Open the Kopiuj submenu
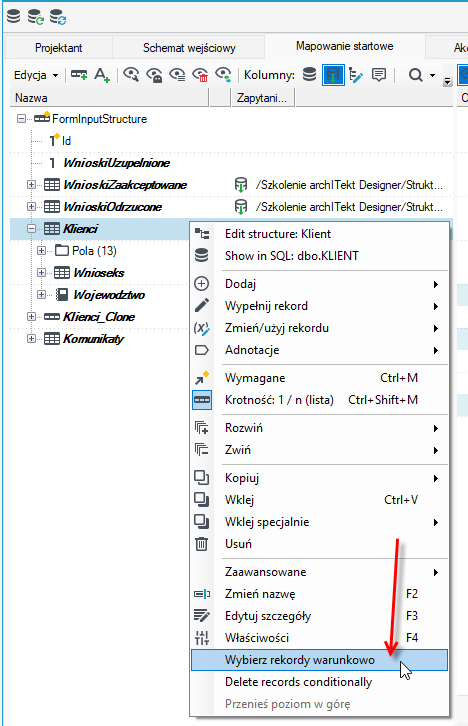Screen dimensions: 468x726 click(319, 478)
